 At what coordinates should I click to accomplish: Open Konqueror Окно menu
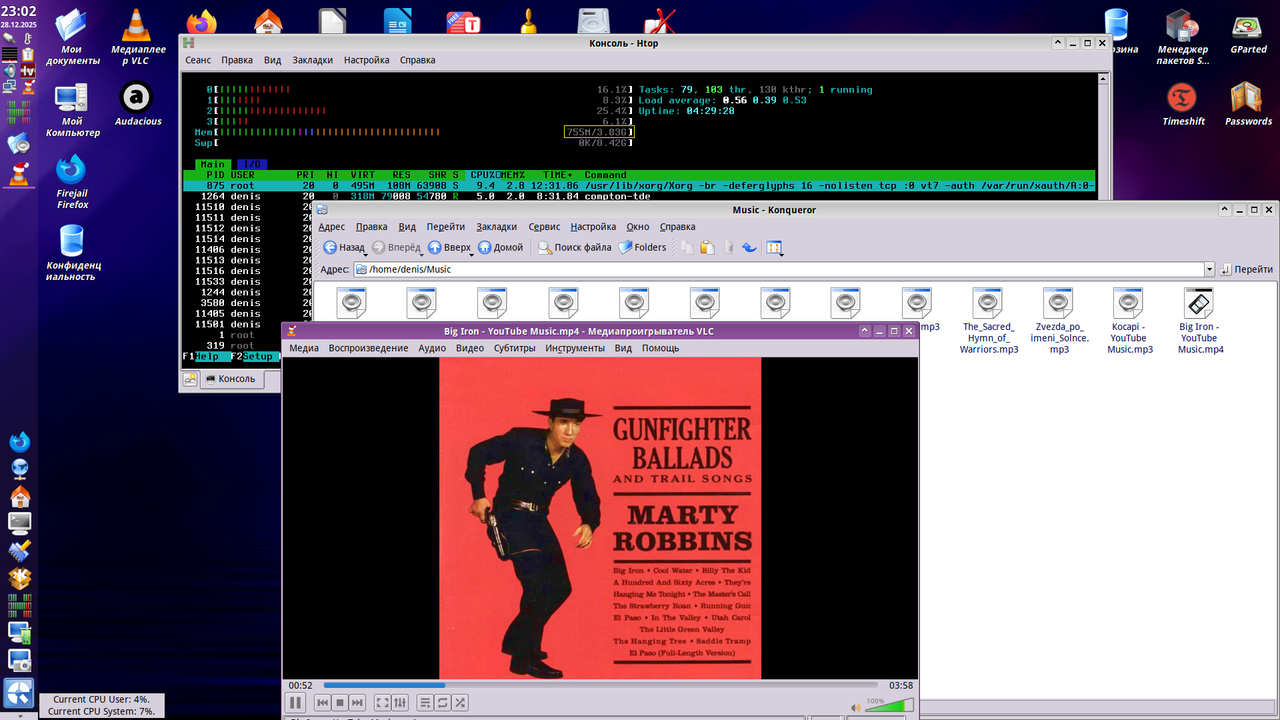coord(638,227)
